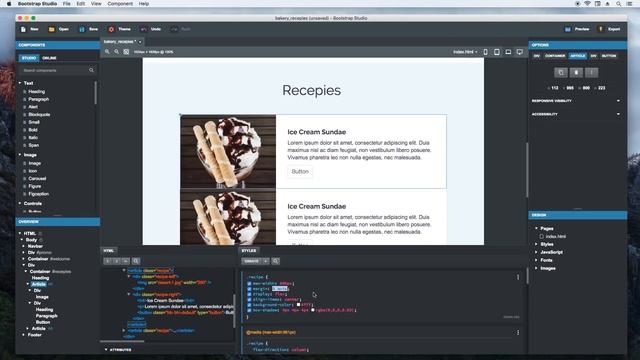Image resolution: width=640 pixels, height=360 pixels.
Task: Click the delete component icon in Options
Action: 576,73
